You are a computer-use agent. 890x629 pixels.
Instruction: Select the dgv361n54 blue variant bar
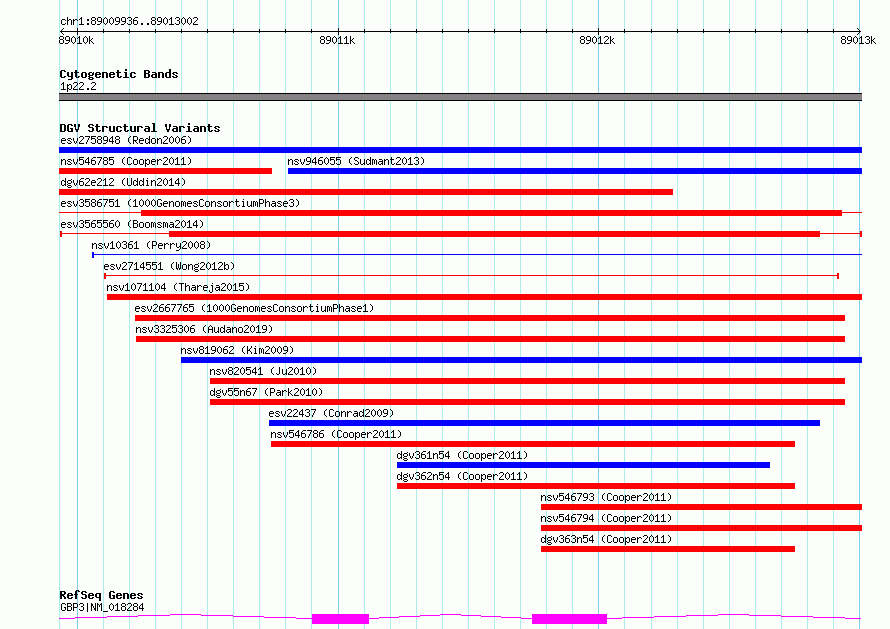click(x=583, y=465)
